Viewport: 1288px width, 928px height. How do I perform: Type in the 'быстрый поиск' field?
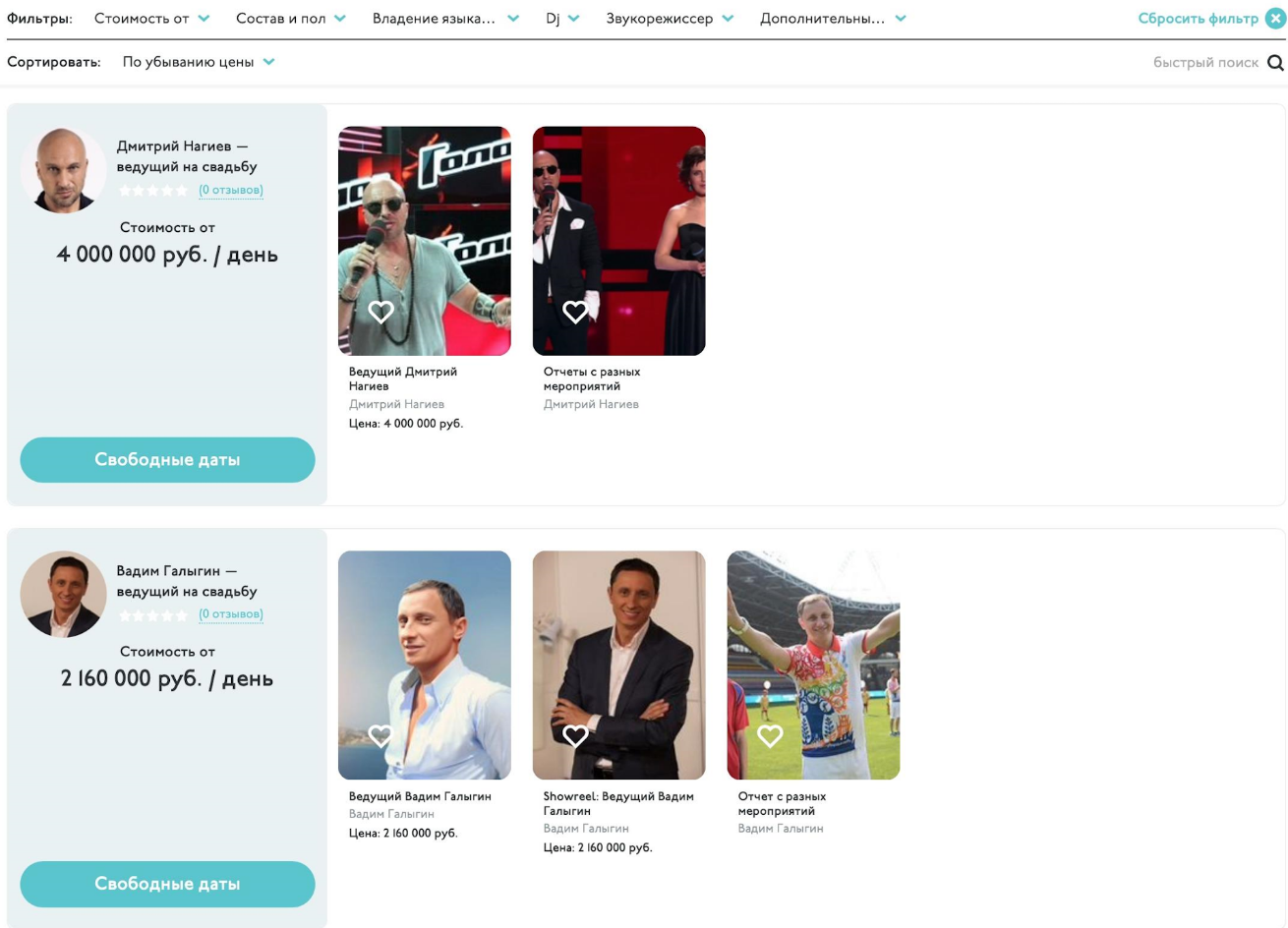(1204, 63)
